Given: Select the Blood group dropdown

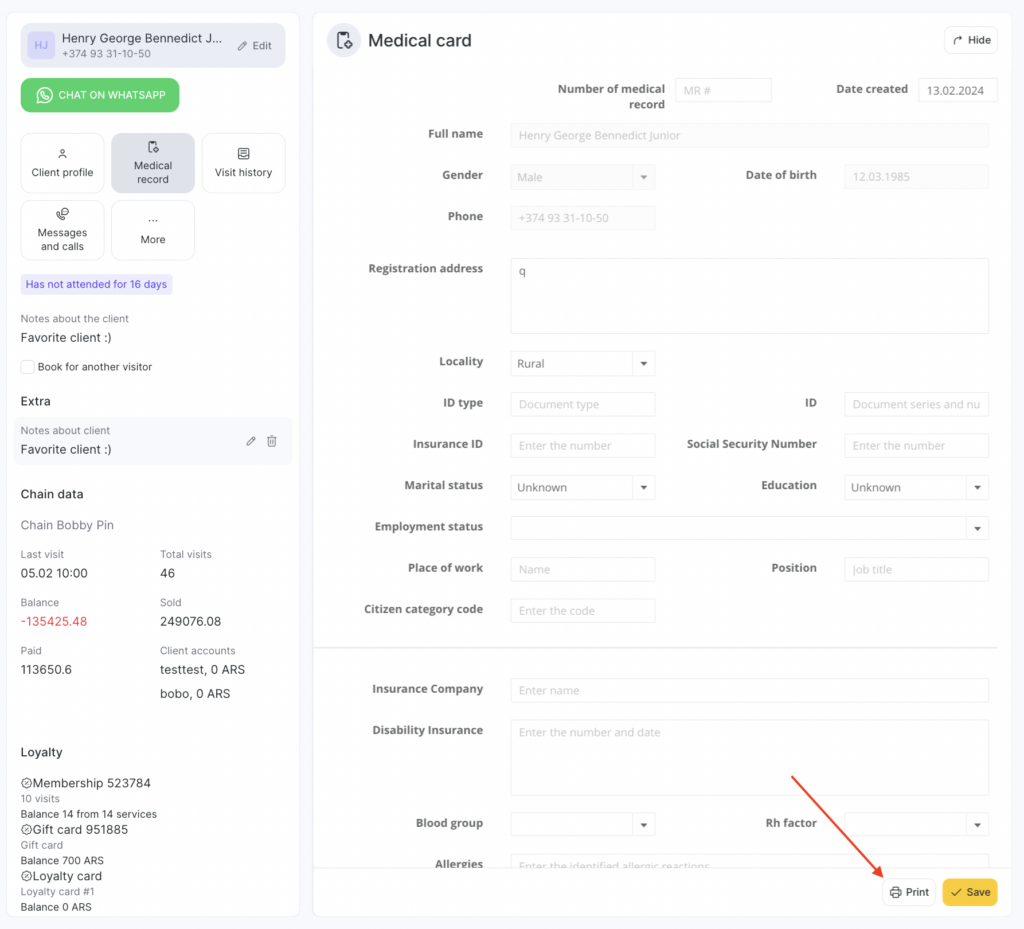Looking at the screenshot, I should pyautogui.click(x=582, y=825).
